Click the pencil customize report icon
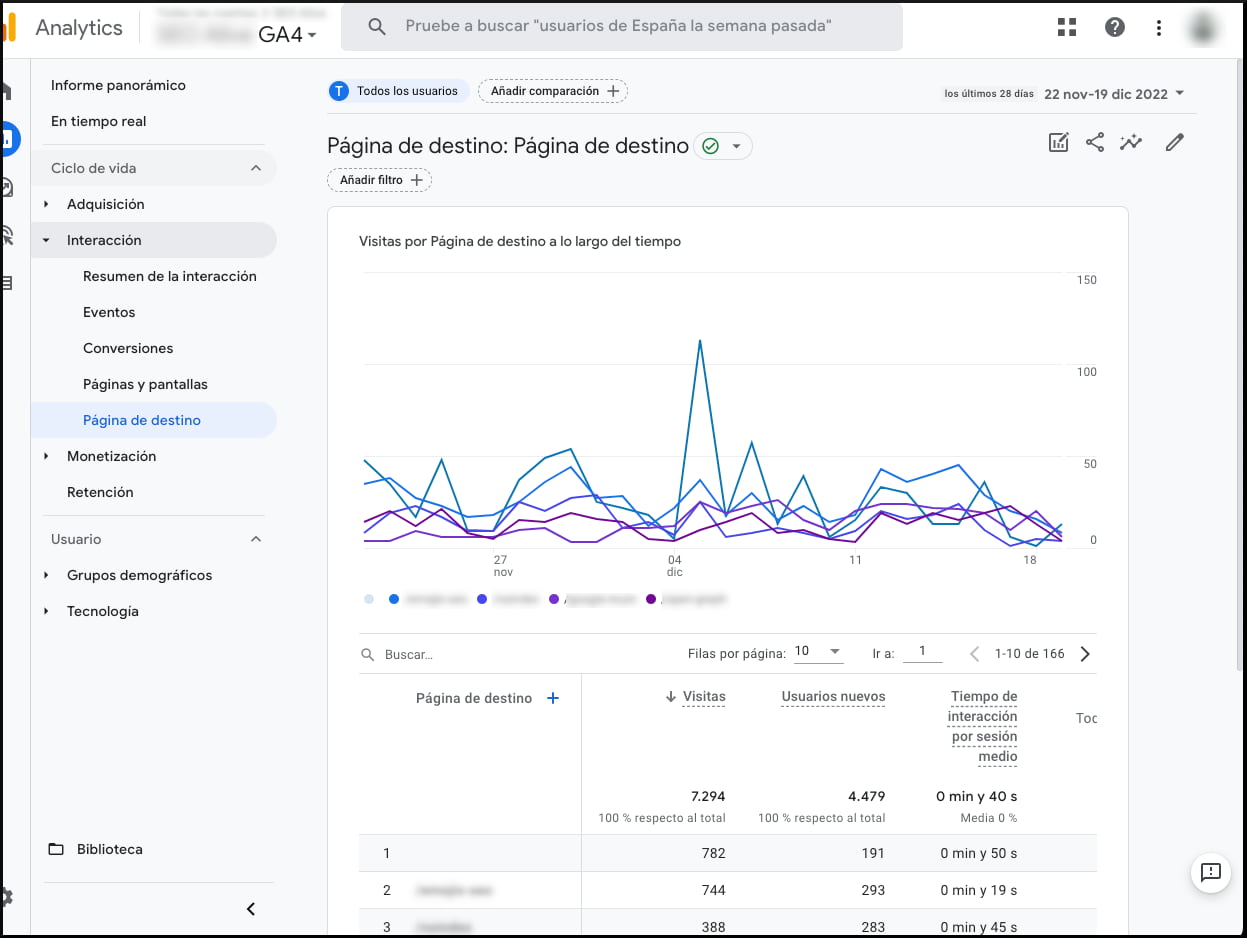Image resolution: width=1247 pixels, height=938 pixels. click(1175, 142)
